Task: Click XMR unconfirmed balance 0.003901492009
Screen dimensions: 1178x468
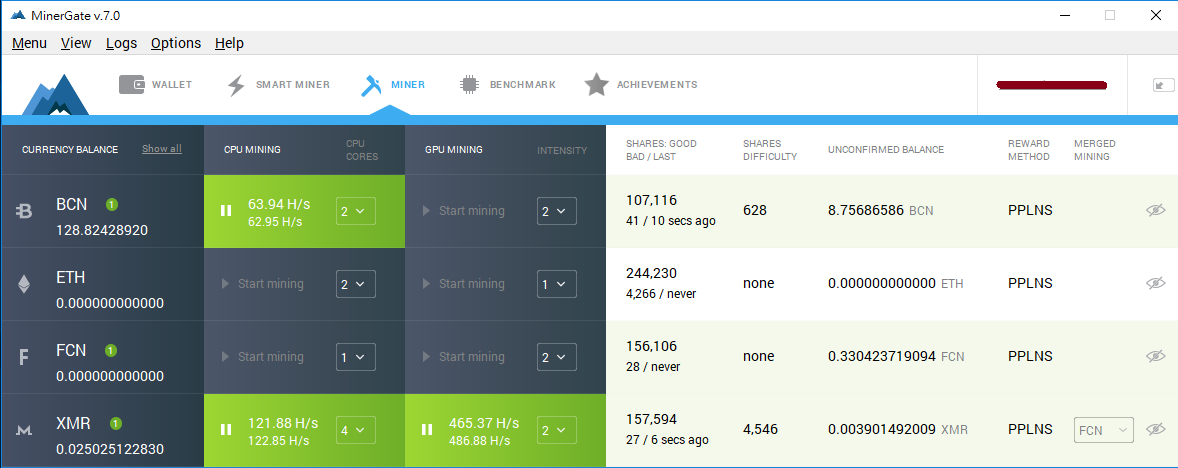Action: [x=882, y=430]
